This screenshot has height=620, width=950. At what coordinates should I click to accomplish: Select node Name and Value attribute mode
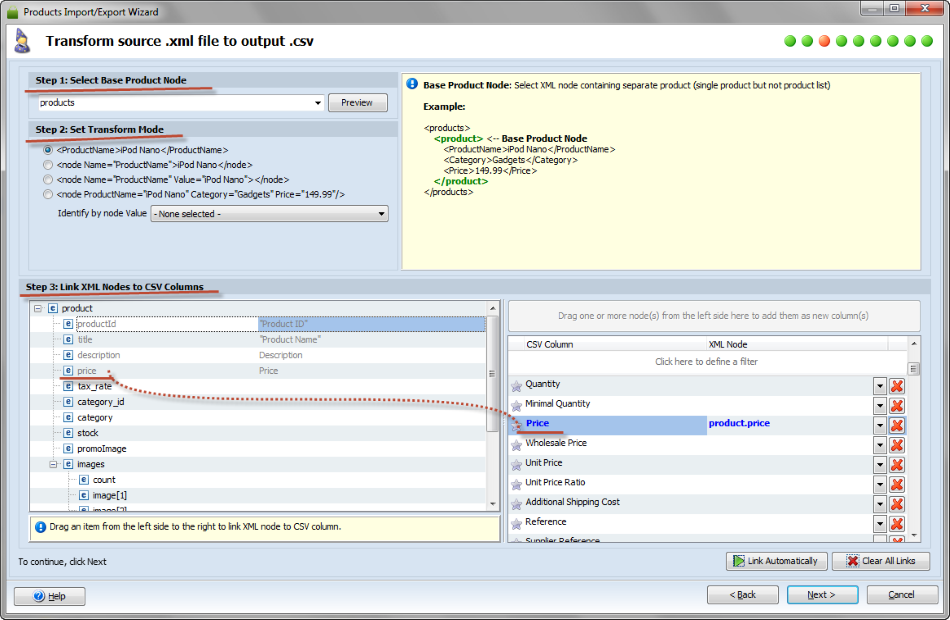click(x=48, y=179)
